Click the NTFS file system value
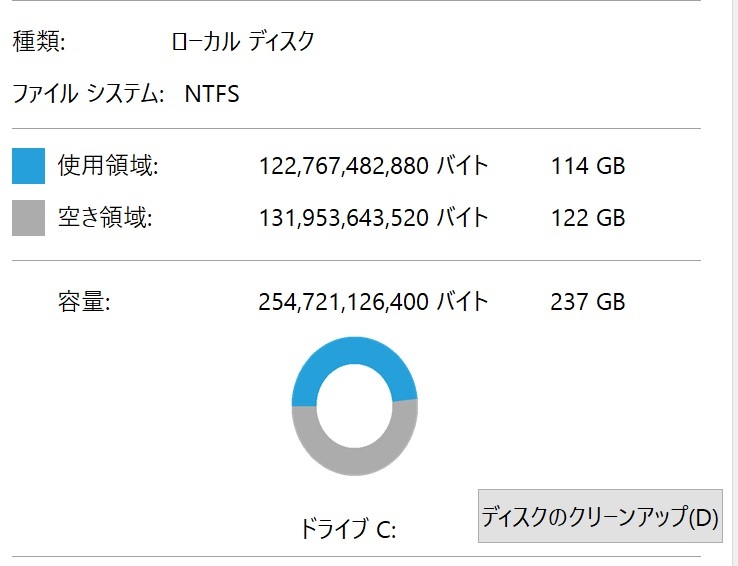The height and width of the screenshot is (566, 738). [212, 95]
